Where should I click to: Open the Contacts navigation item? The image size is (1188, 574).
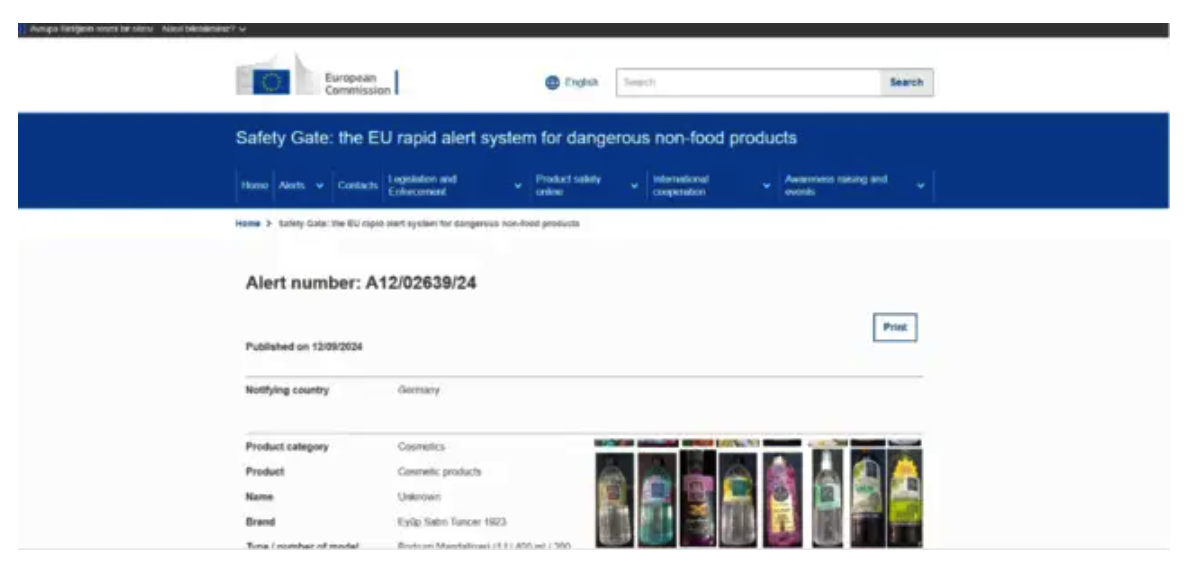358,186
